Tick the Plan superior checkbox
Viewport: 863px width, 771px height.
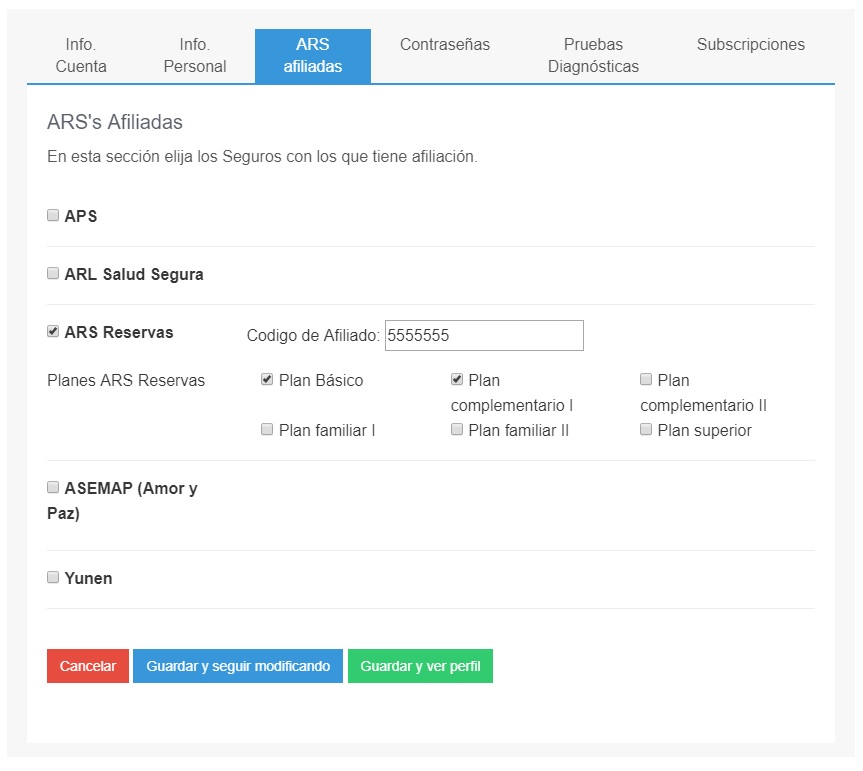[646, 429]
